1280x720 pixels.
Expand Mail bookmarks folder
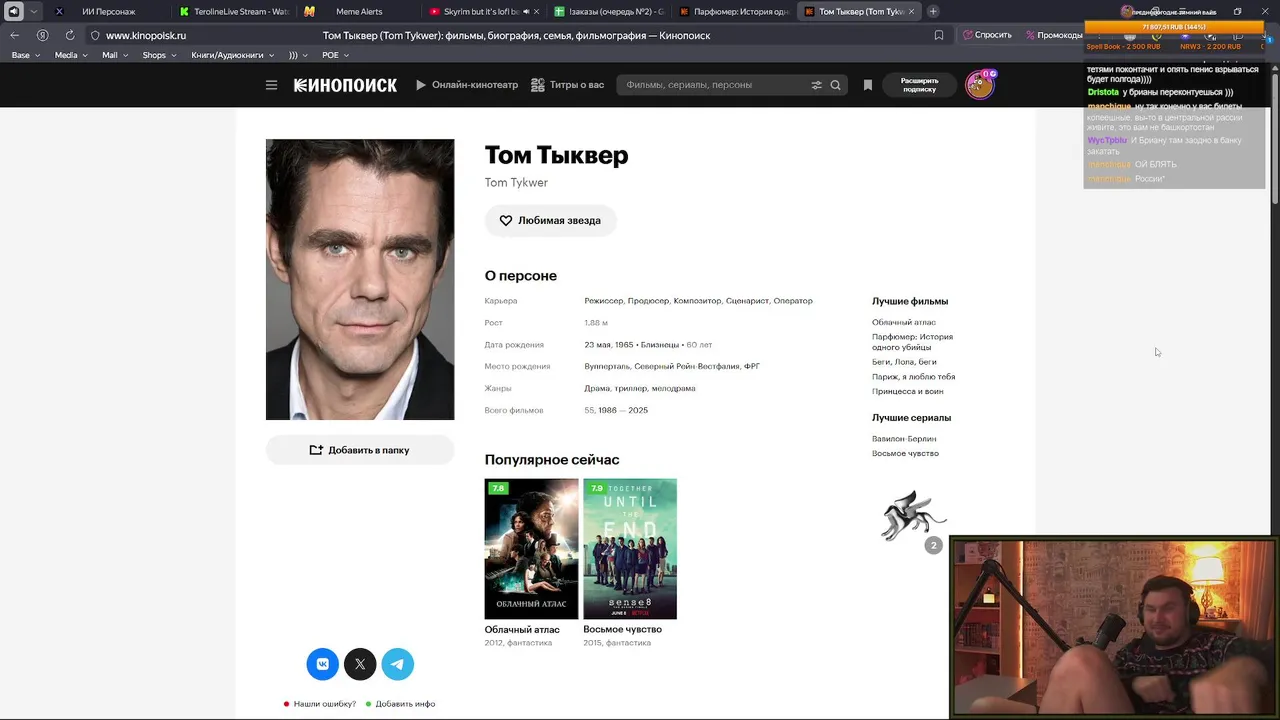(x=115, y=55)
